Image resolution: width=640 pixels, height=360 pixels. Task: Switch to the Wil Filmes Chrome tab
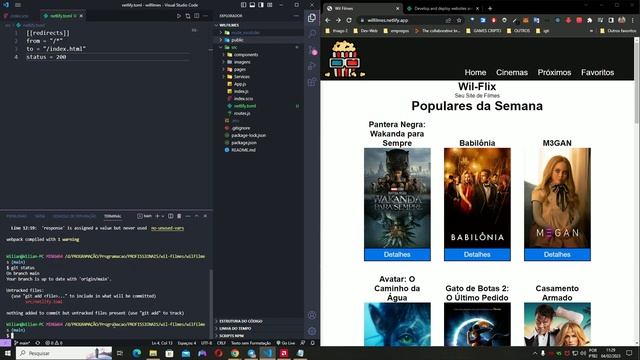coord(361,8)
